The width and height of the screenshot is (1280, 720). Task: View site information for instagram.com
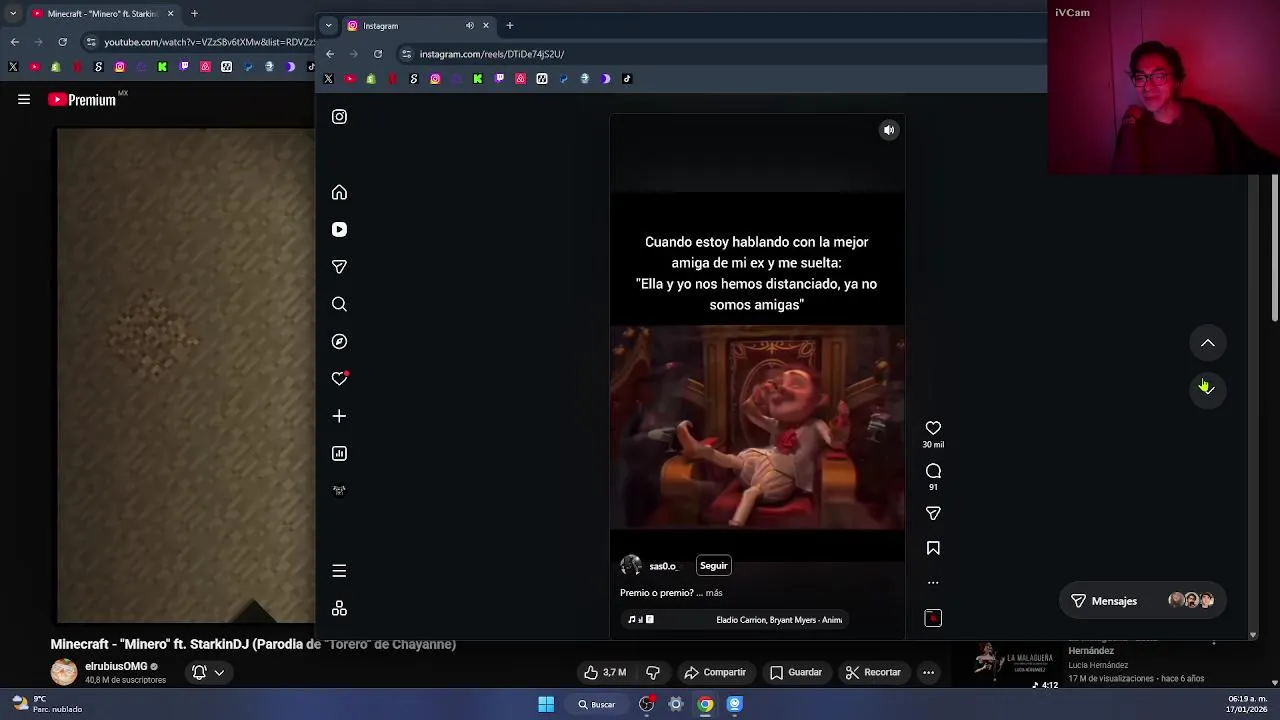(406, 54)
